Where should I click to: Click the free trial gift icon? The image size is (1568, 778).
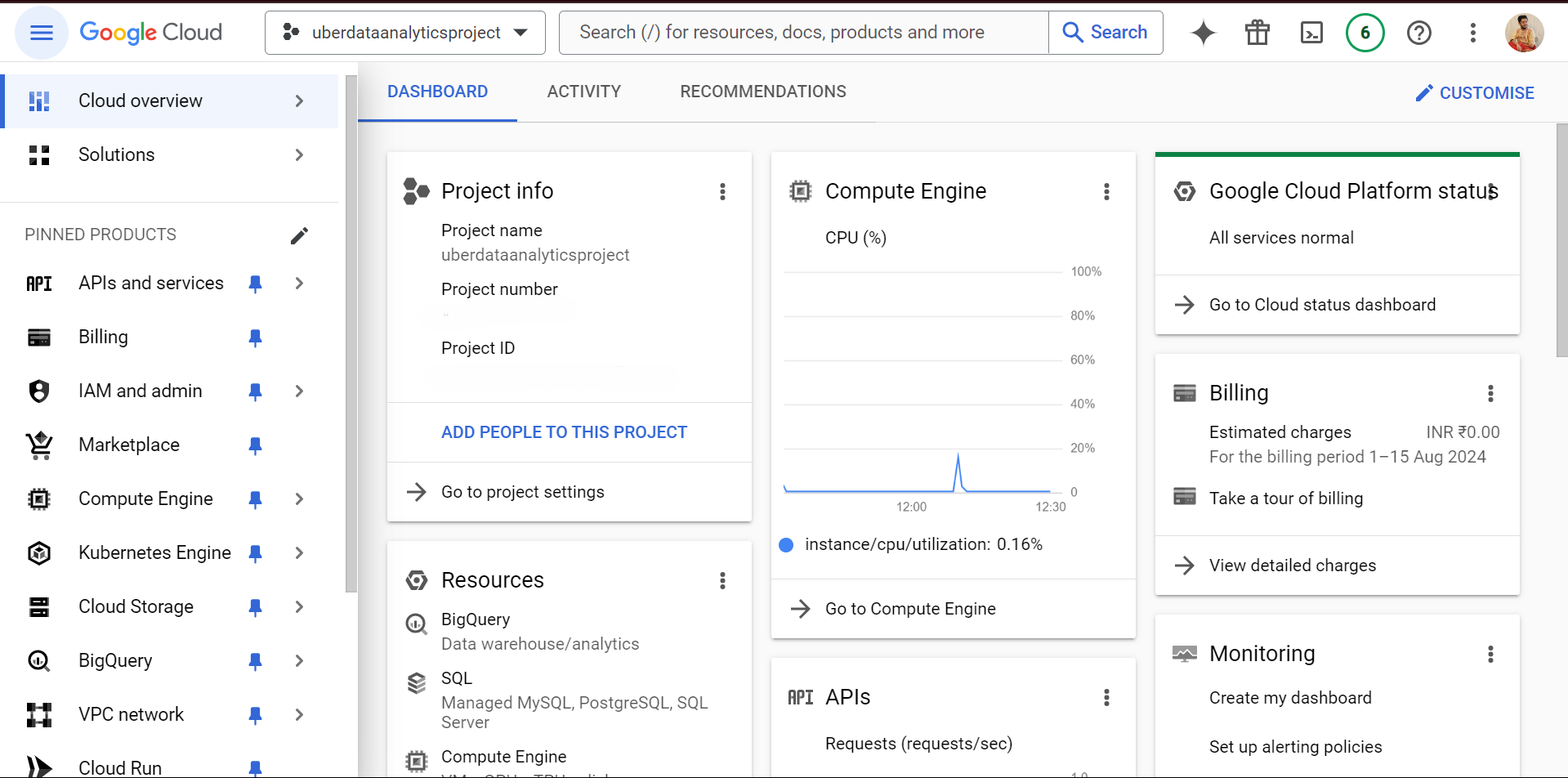(x=1257, y=33)
